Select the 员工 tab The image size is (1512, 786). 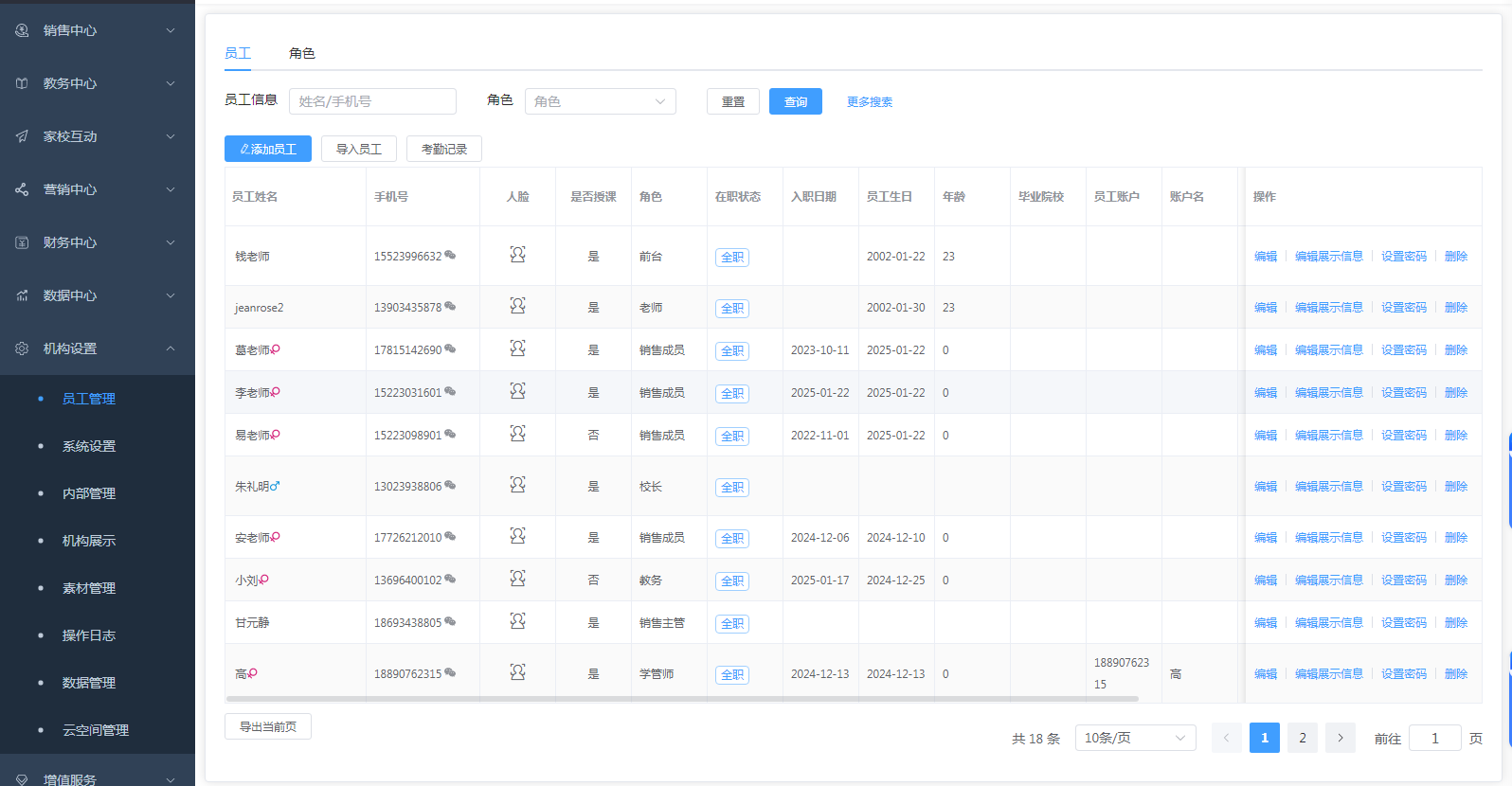click(238, 53)
